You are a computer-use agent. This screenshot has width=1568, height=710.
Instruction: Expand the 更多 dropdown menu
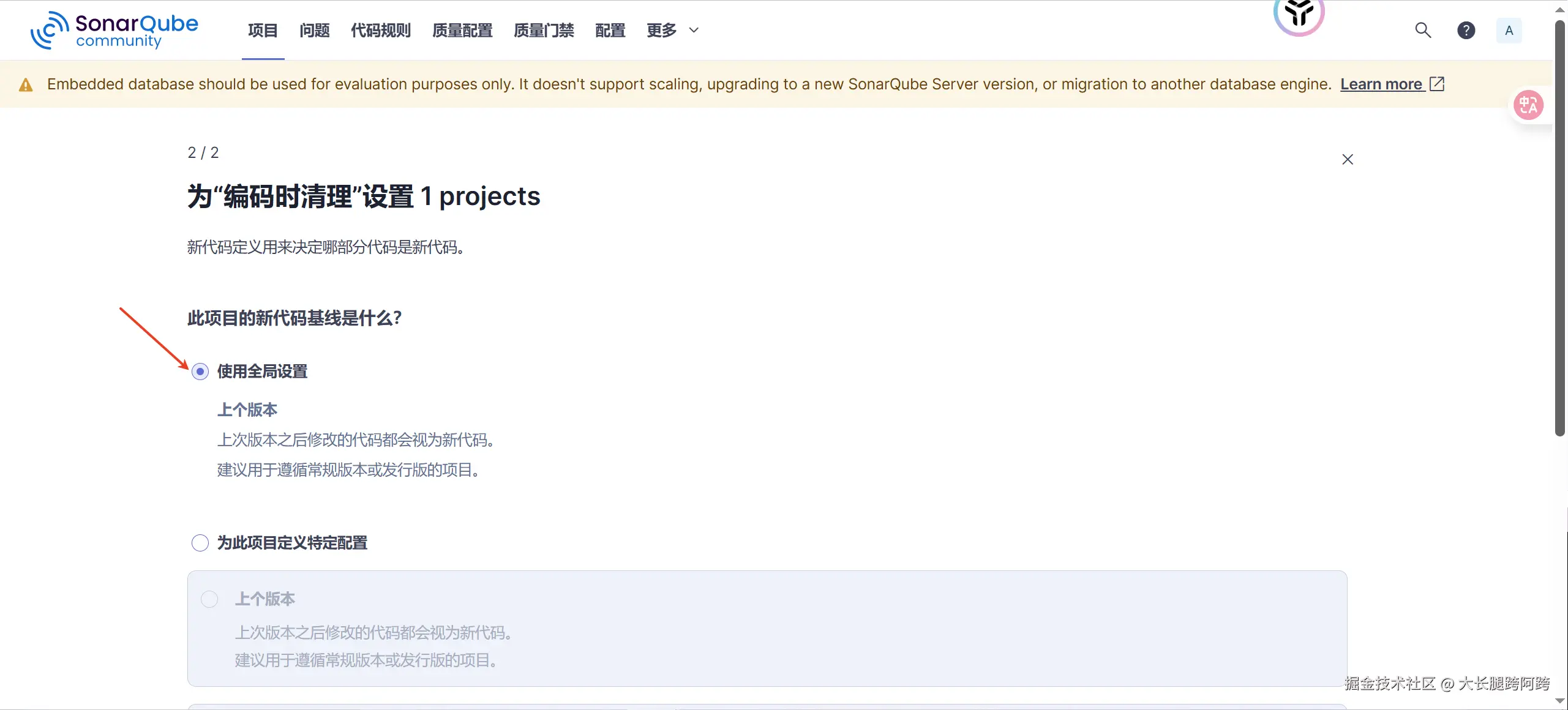(x=661, y=30)
